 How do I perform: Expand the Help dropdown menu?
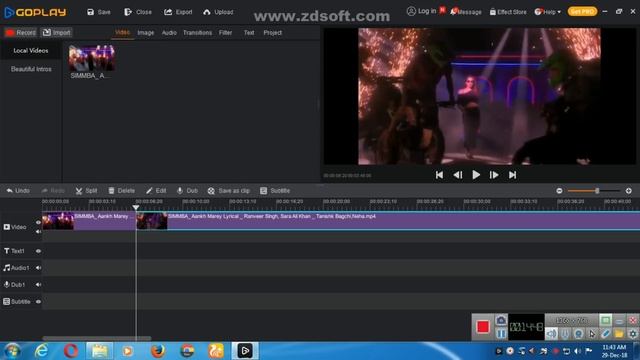pos(548,12)
